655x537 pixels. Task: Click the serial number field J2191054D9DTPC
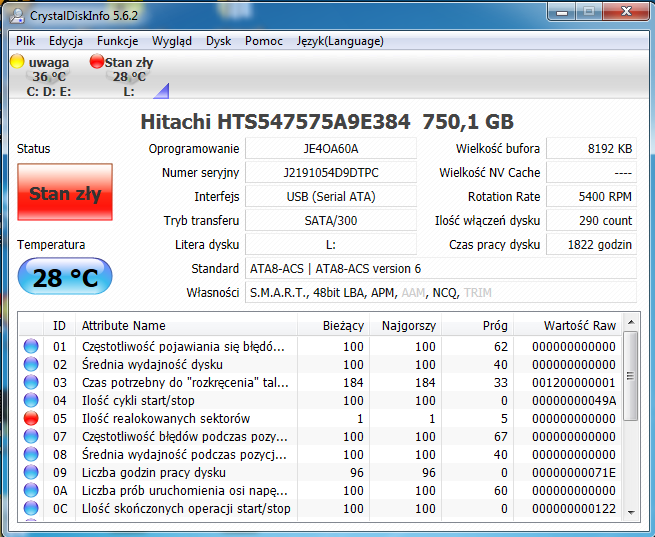click(x=331, y=172)
